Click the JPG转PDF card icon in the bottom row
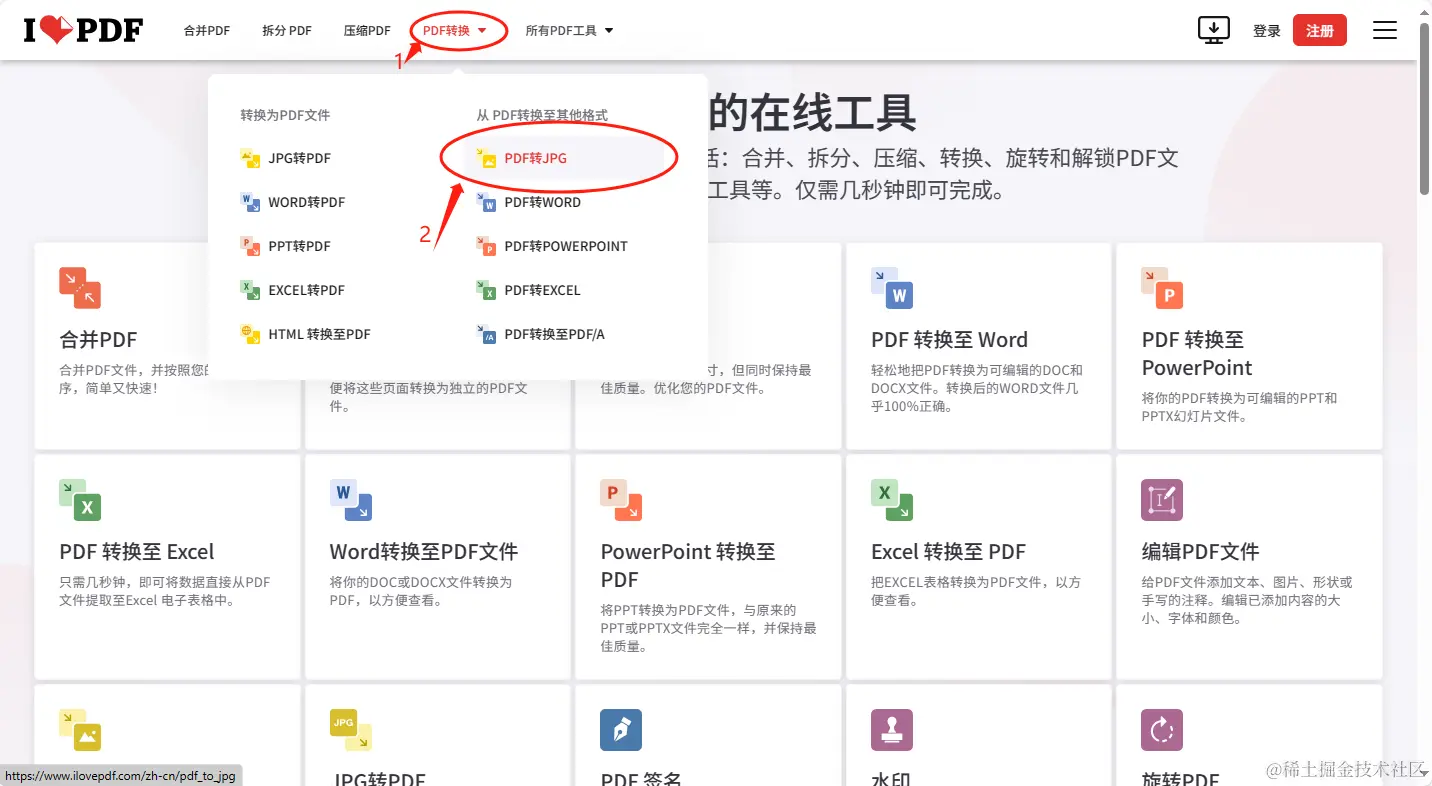This screenshot has width=1432, height=786. [x=351, y=730]
